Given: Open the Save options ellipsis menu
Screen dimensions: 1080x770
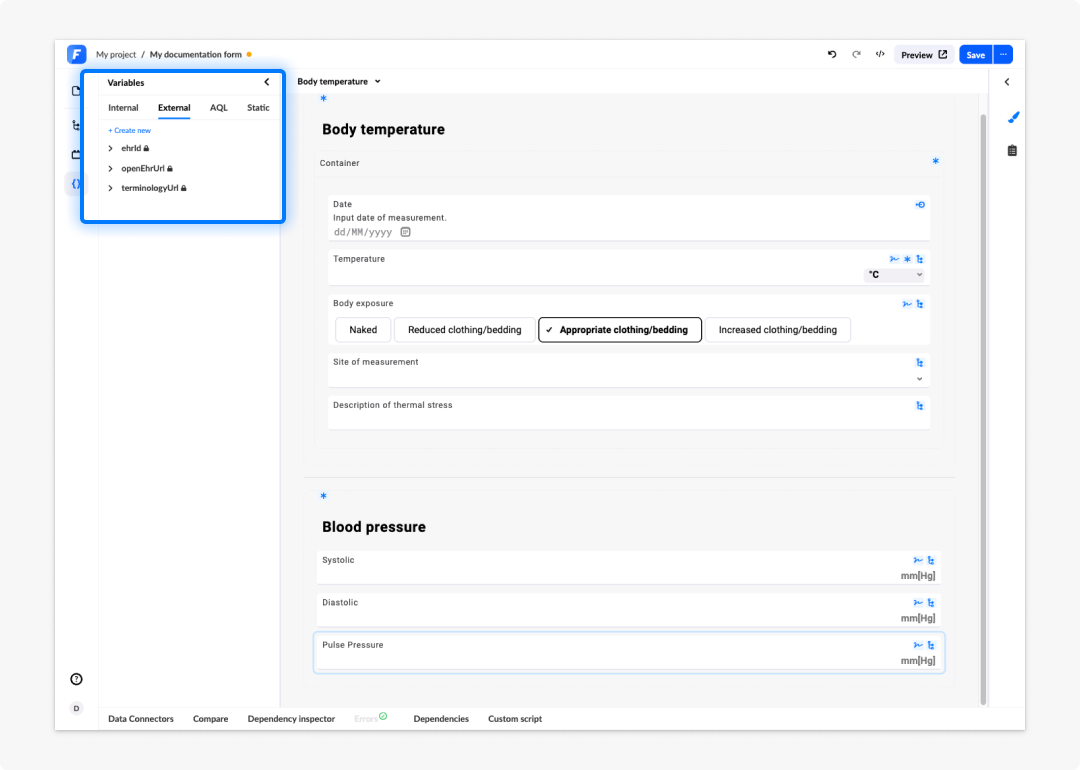Looking at the screenshot, I should click(x=1004, y=54).
